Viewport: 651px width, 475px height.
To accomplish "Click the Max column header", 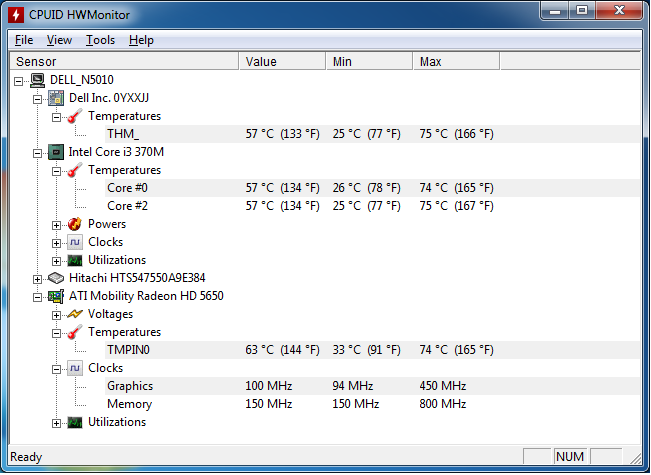I will click(x=456, y=61).
